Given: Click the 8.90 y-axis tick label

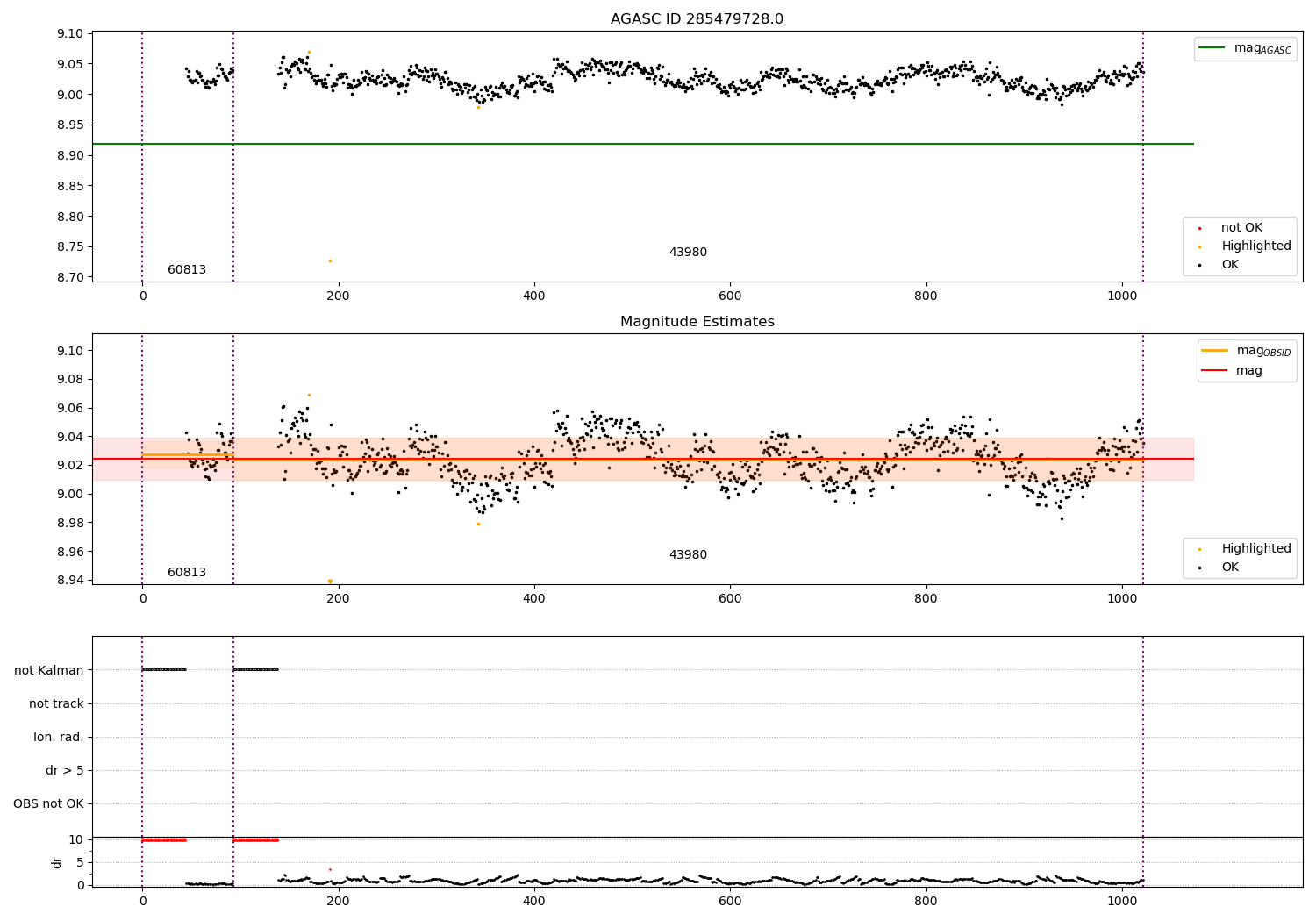Looking at the screenshot, I should pos(69,156).
